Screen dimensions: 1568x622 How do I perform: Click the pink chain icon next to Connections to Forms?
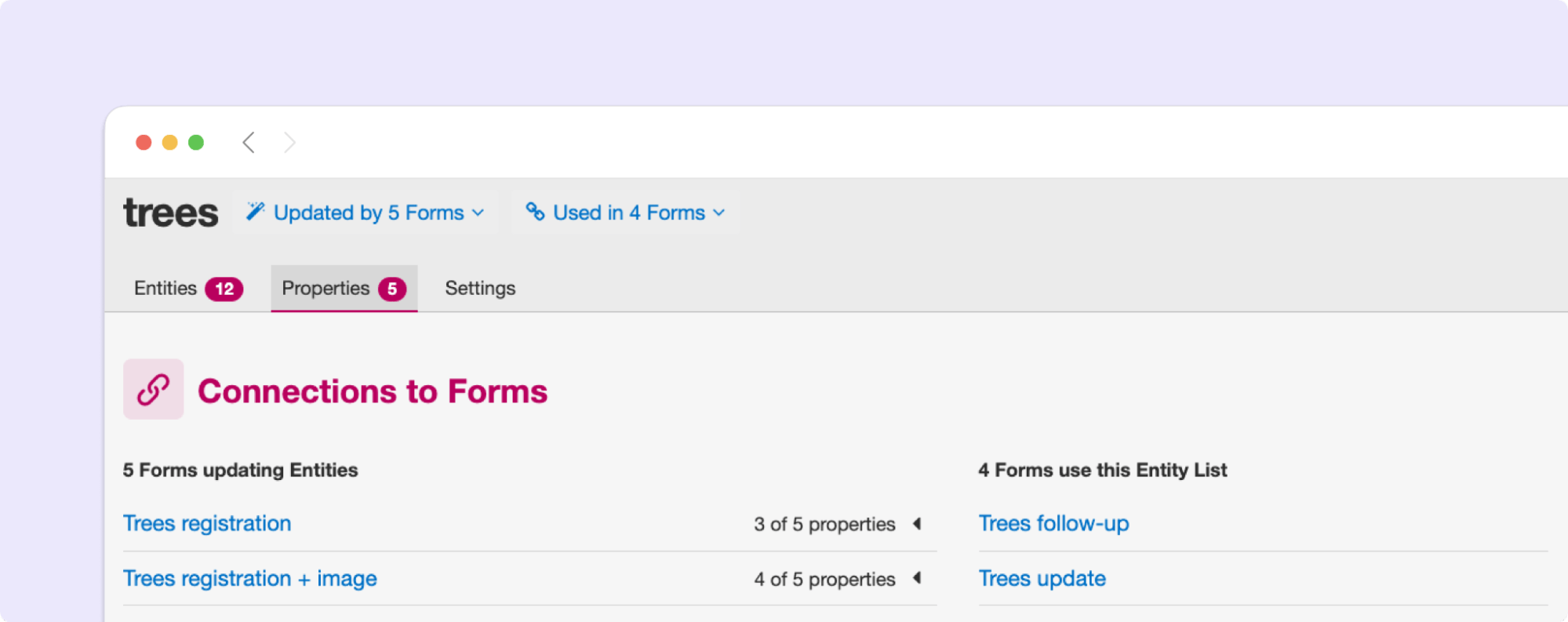(x=154, y=389)
